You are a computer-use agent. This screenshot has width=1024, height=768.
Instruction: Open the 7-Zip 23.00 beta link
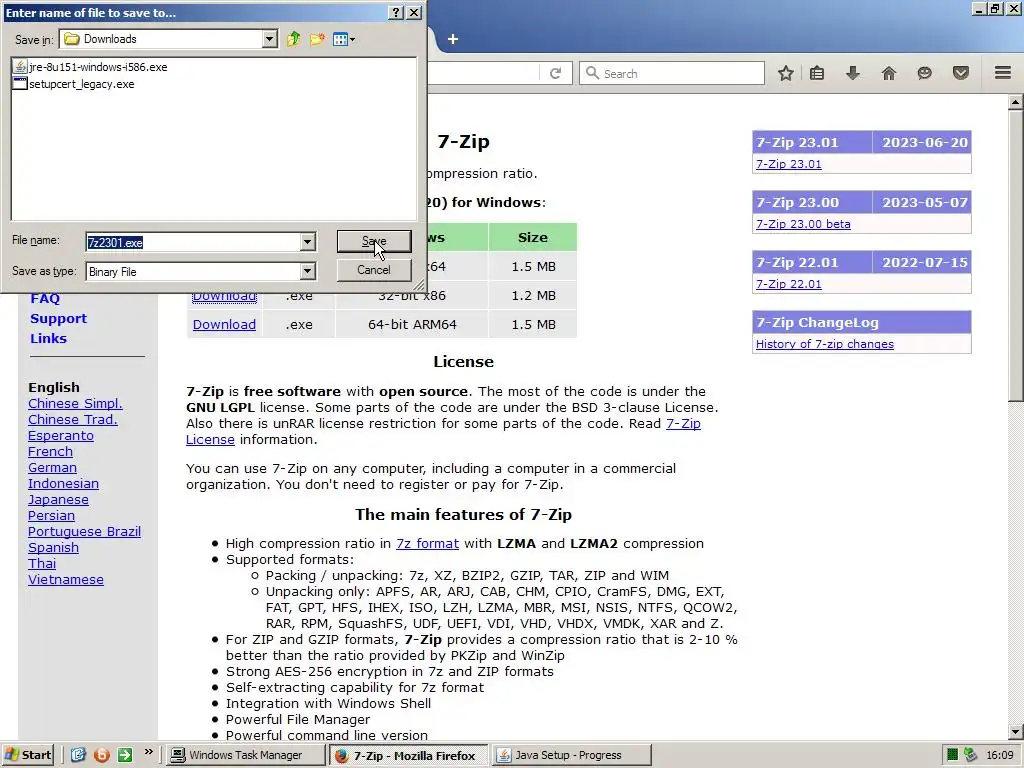coord(803,224)
